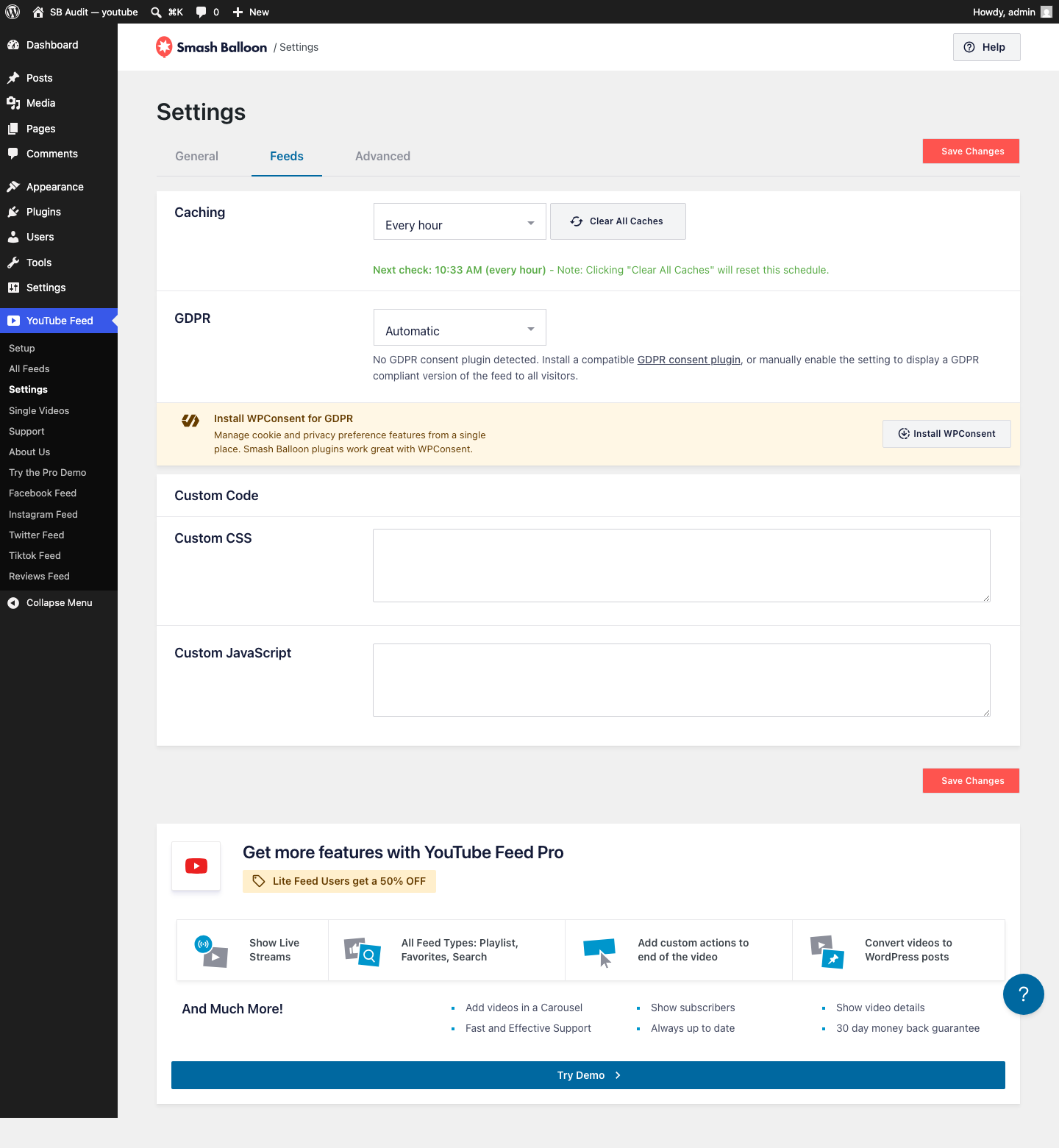1059x1148 pixels.
Task: Click the Try Demo button
Action: (588, 1075)
